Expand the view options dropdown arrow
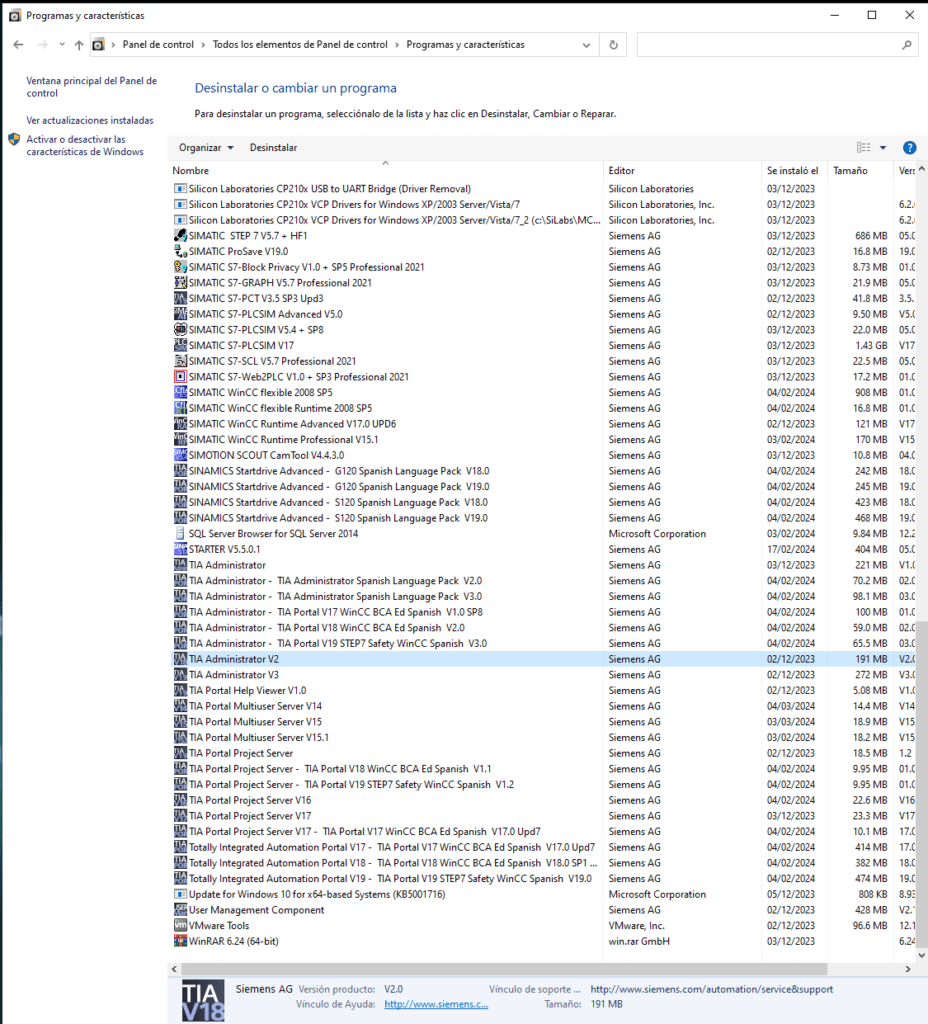This screenshot has width=928, height=1024. [x=883, y=148]
